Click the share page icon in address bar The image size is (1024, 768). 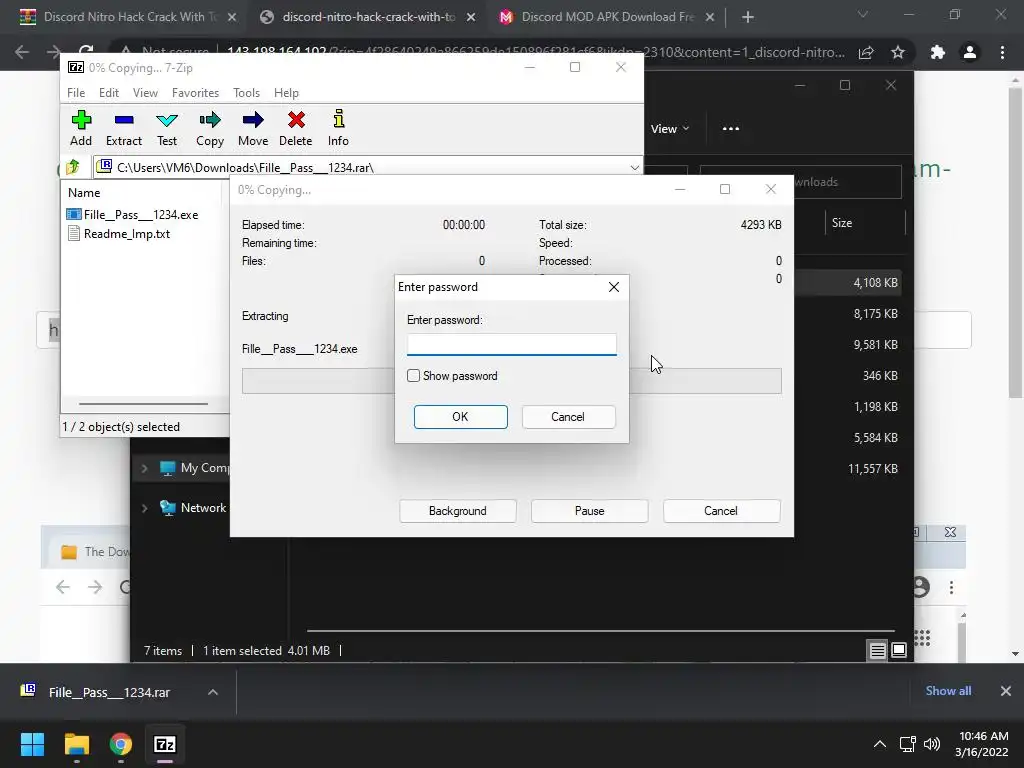tap(866, 52)
